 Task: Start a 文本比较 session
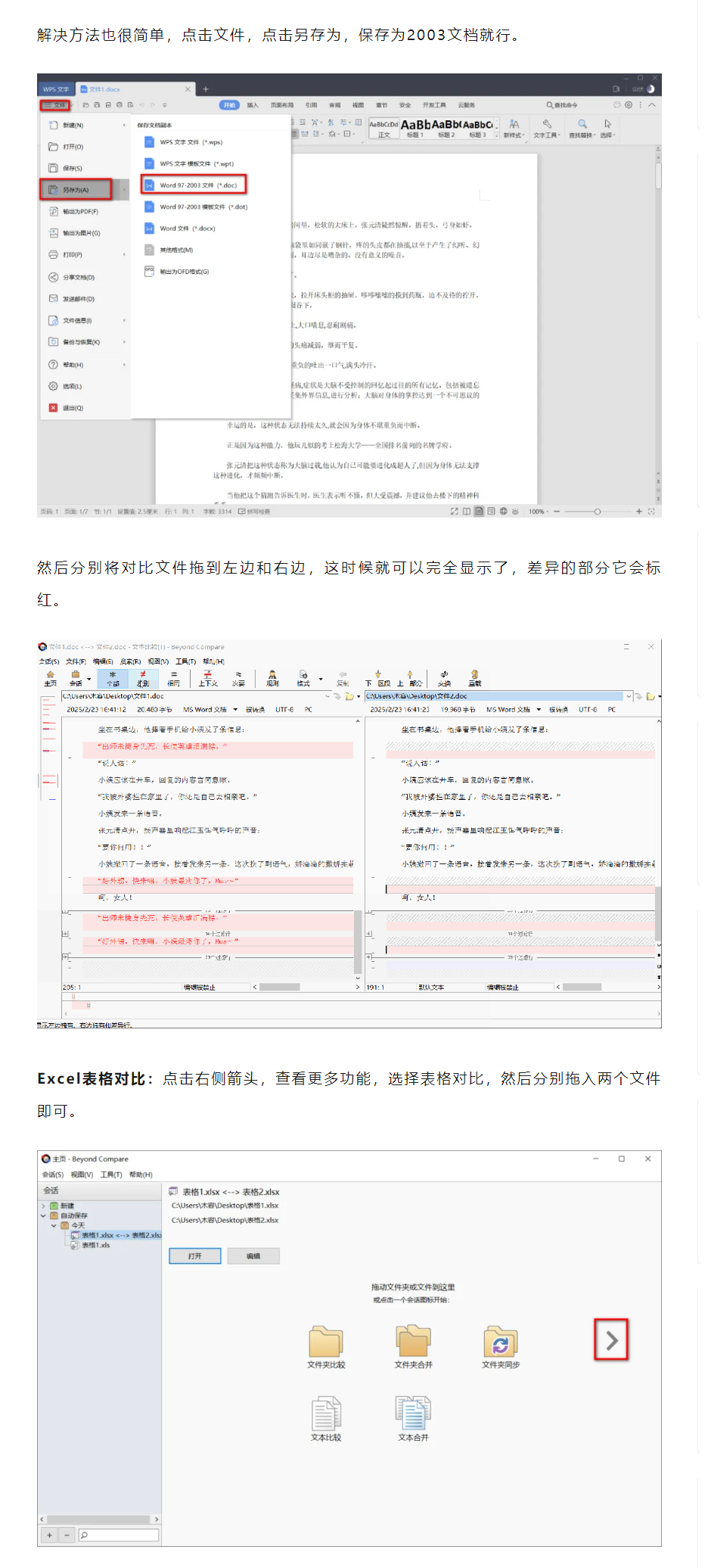(326, 1420)
